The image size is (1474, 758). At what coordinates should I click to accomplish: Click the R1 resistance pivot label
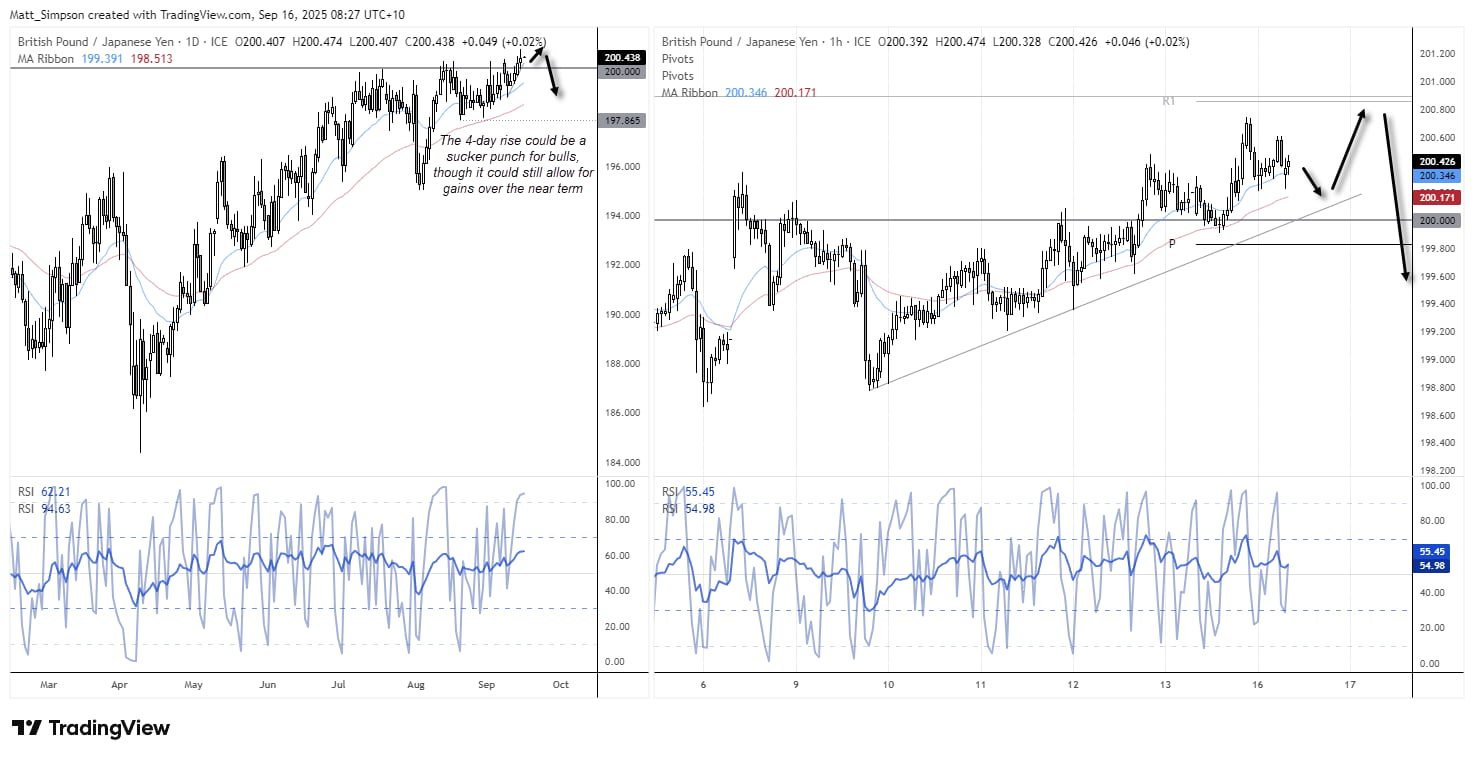1167,101
